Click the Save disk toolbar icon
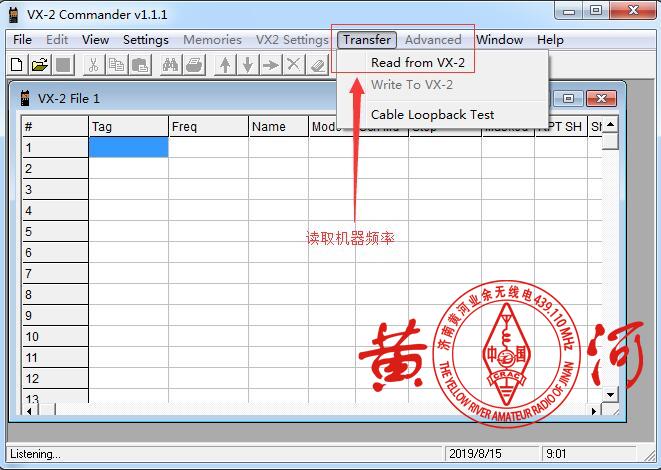The image size is (661, 470). (63, 65)
